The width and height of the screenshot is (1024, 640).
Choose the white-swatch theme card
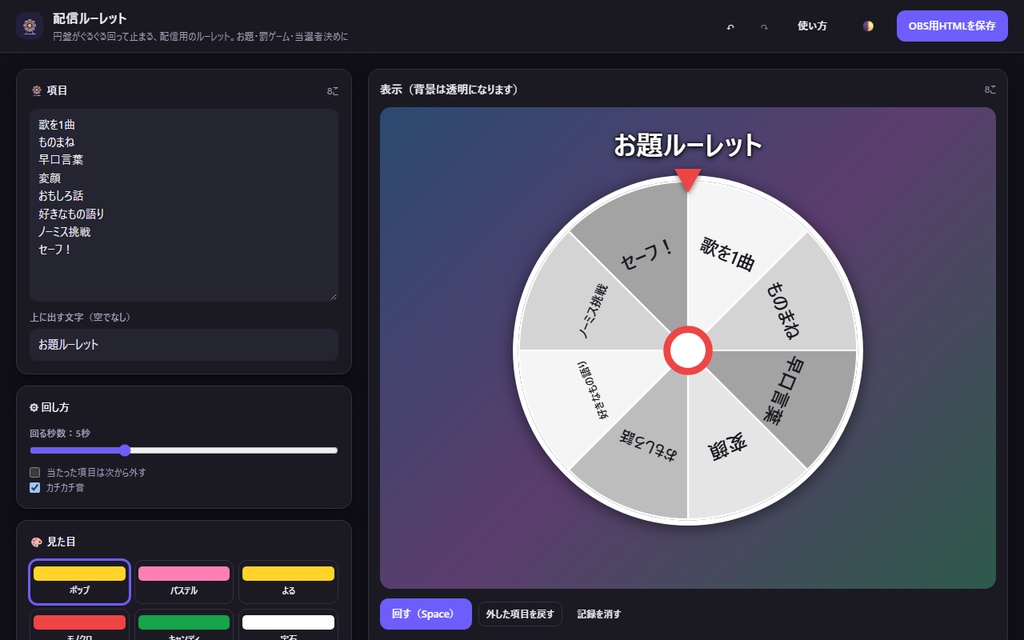[x=288, y=625]
